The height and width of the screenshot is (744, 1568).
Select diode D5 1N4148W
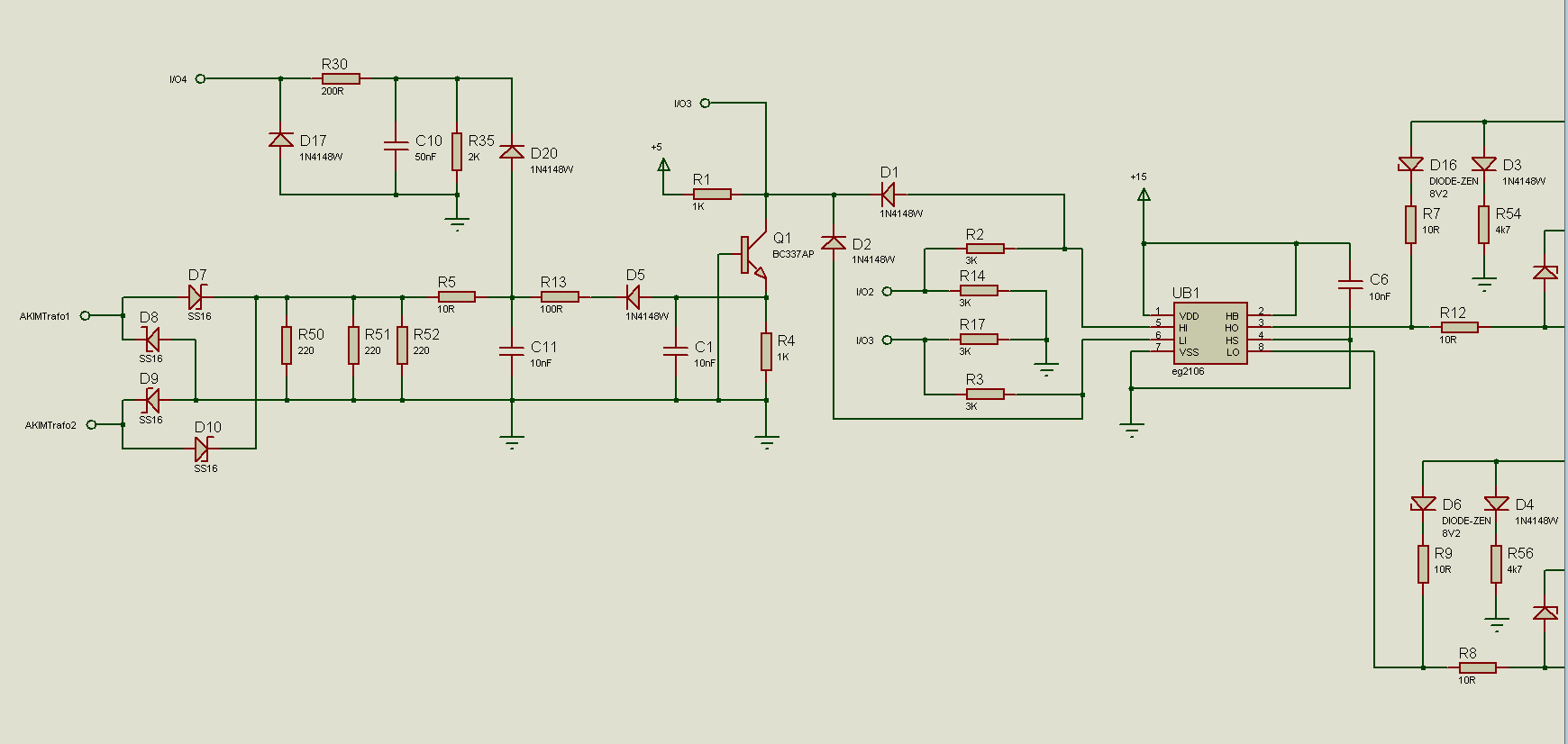pyautogui.click(x=634, y=296)
